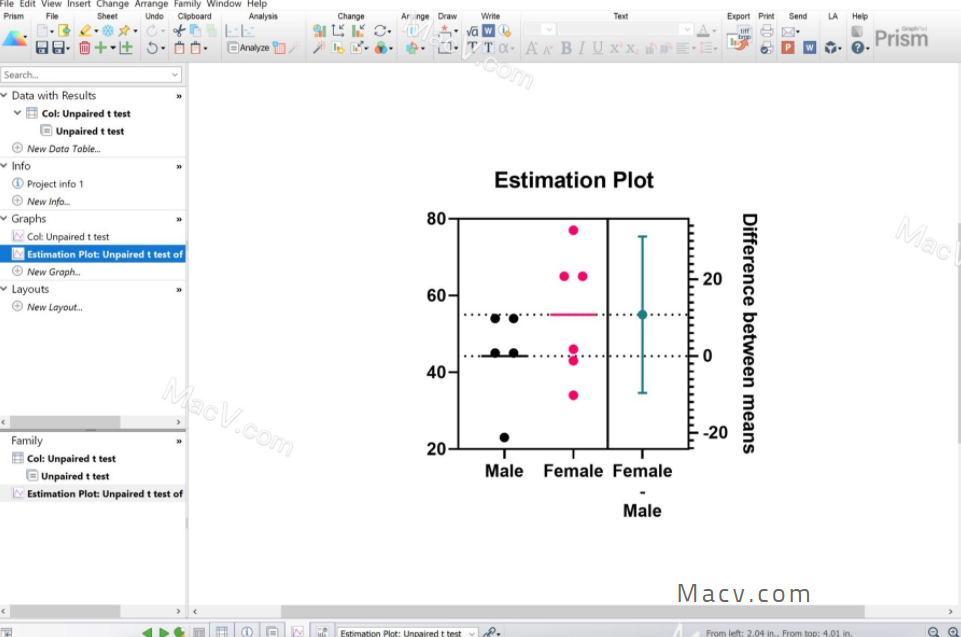Open the color scheme circles icon
961x637 pixels.
coord(381,48)
